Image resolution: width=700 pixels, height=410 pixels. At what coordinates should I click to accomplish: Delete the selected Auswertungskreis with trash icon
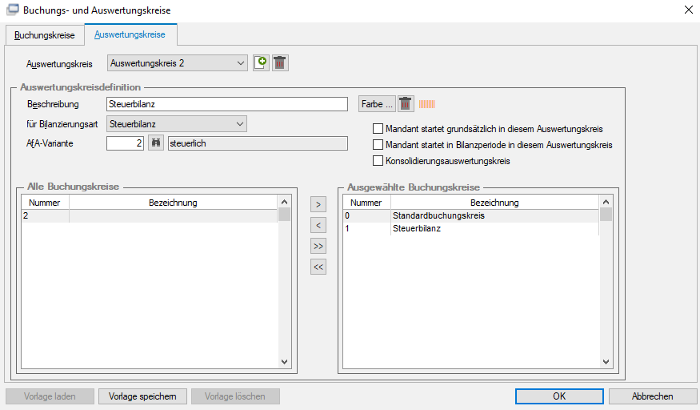280,63
